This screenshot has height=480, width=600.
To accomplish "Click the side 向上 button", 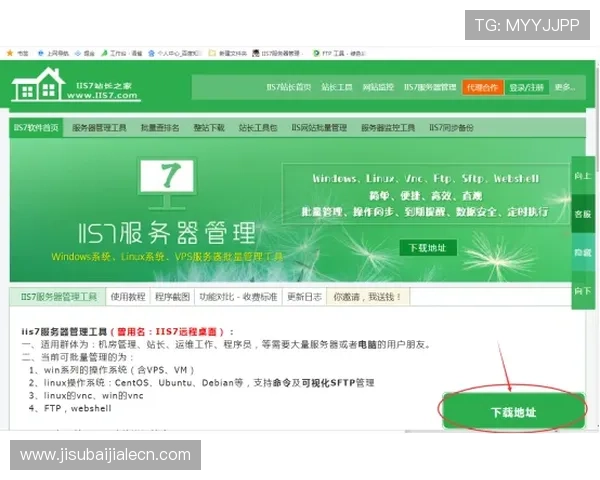I will 583,176.
